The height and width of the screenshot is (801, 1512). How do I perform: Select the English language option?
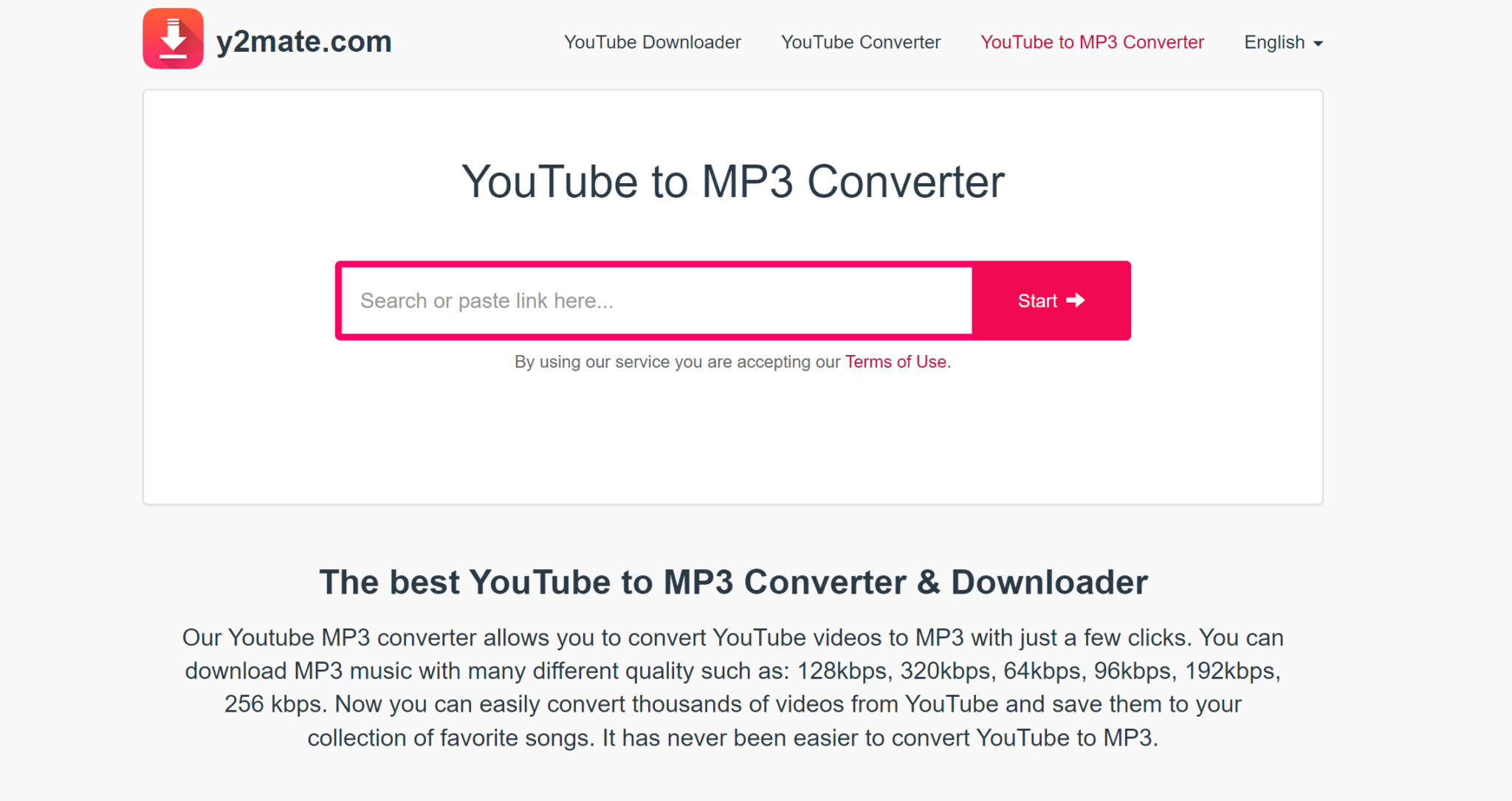[x=1283, y=41]
